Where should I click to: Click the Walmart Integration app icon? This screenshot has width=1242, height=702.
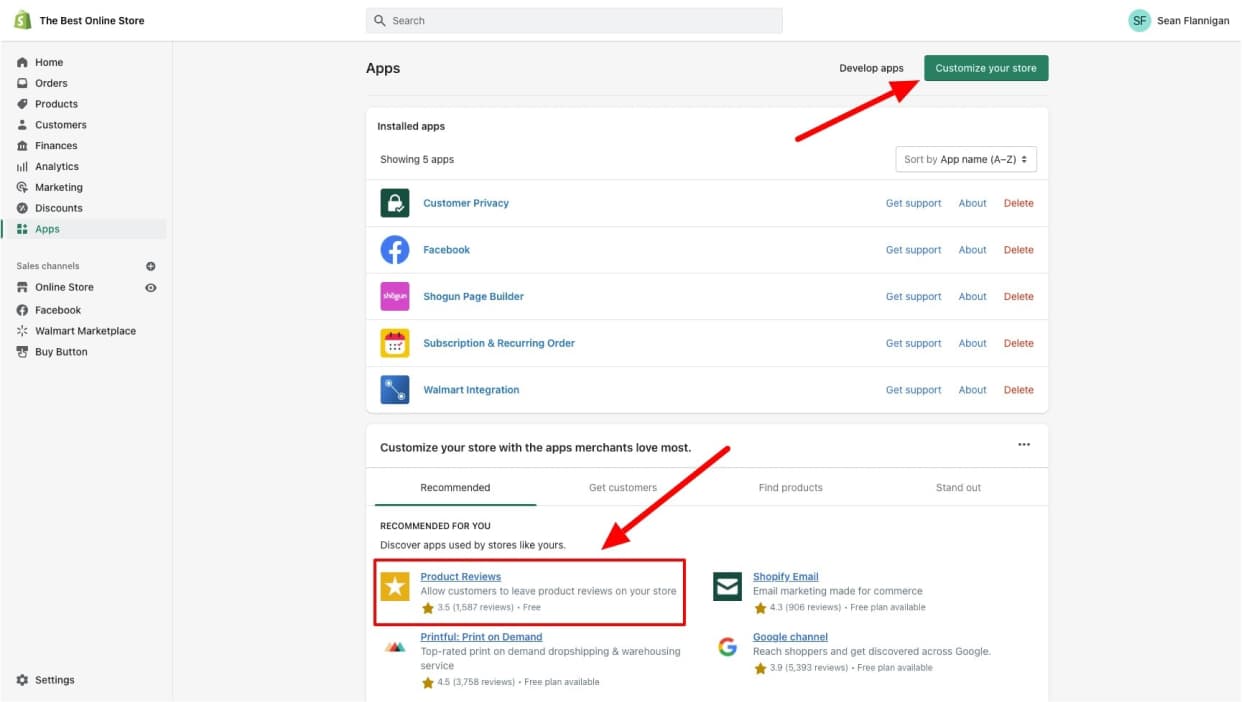[395, 390]
